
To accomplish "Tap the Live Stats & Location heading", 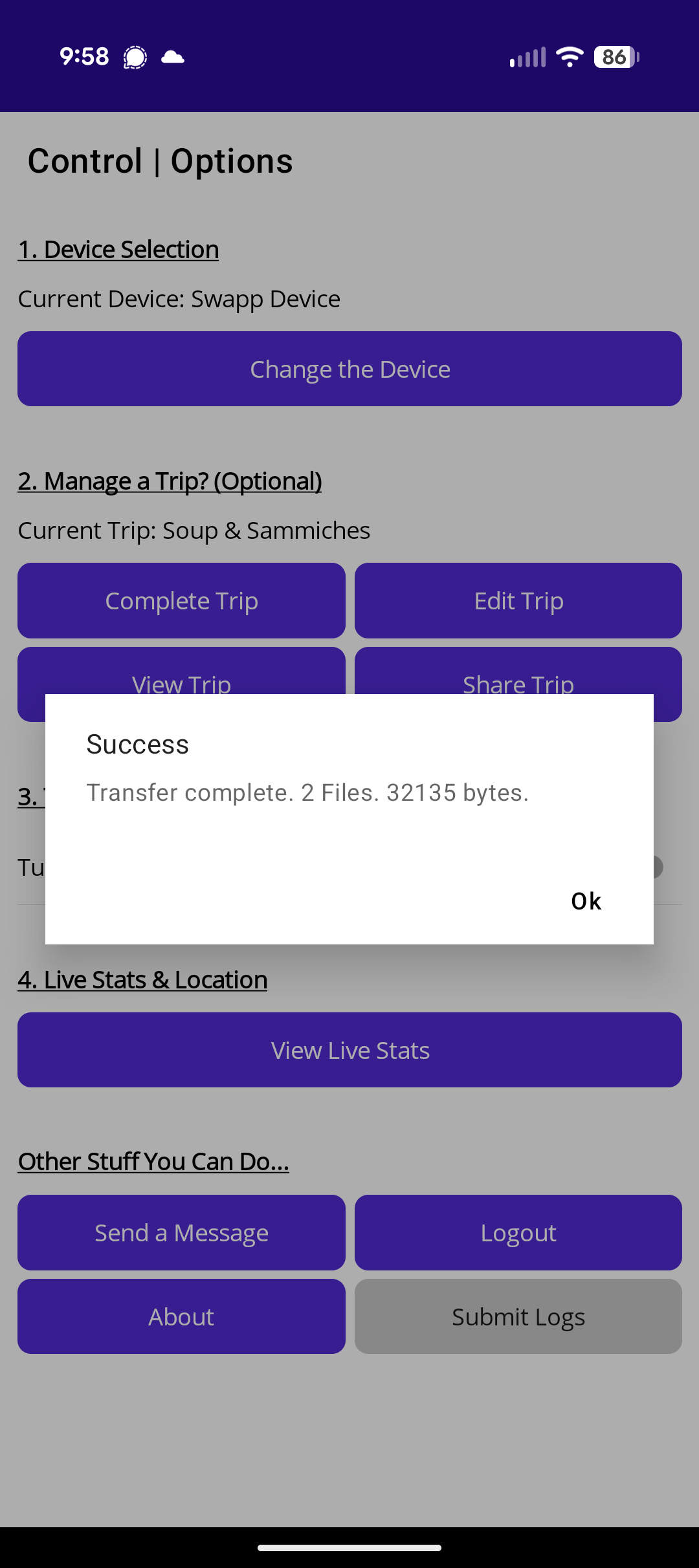I will 142,980.
